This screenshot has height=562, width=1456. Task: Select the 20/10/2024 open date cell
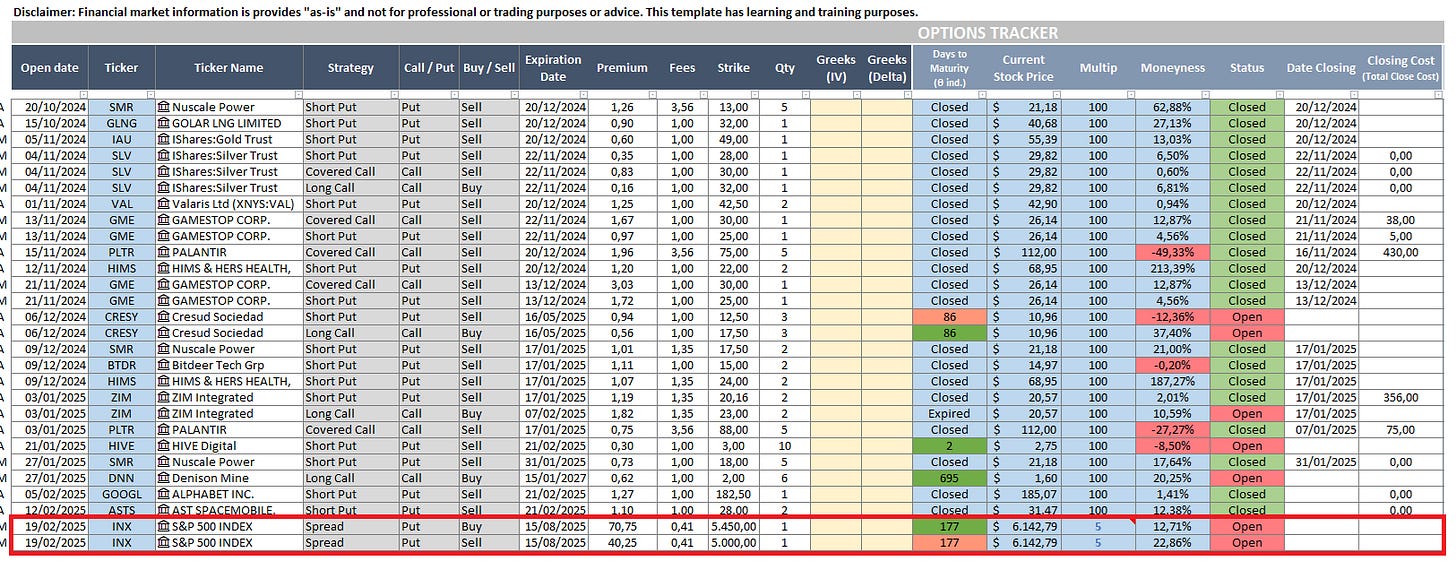pyautogui.click(x=50, y=107)
